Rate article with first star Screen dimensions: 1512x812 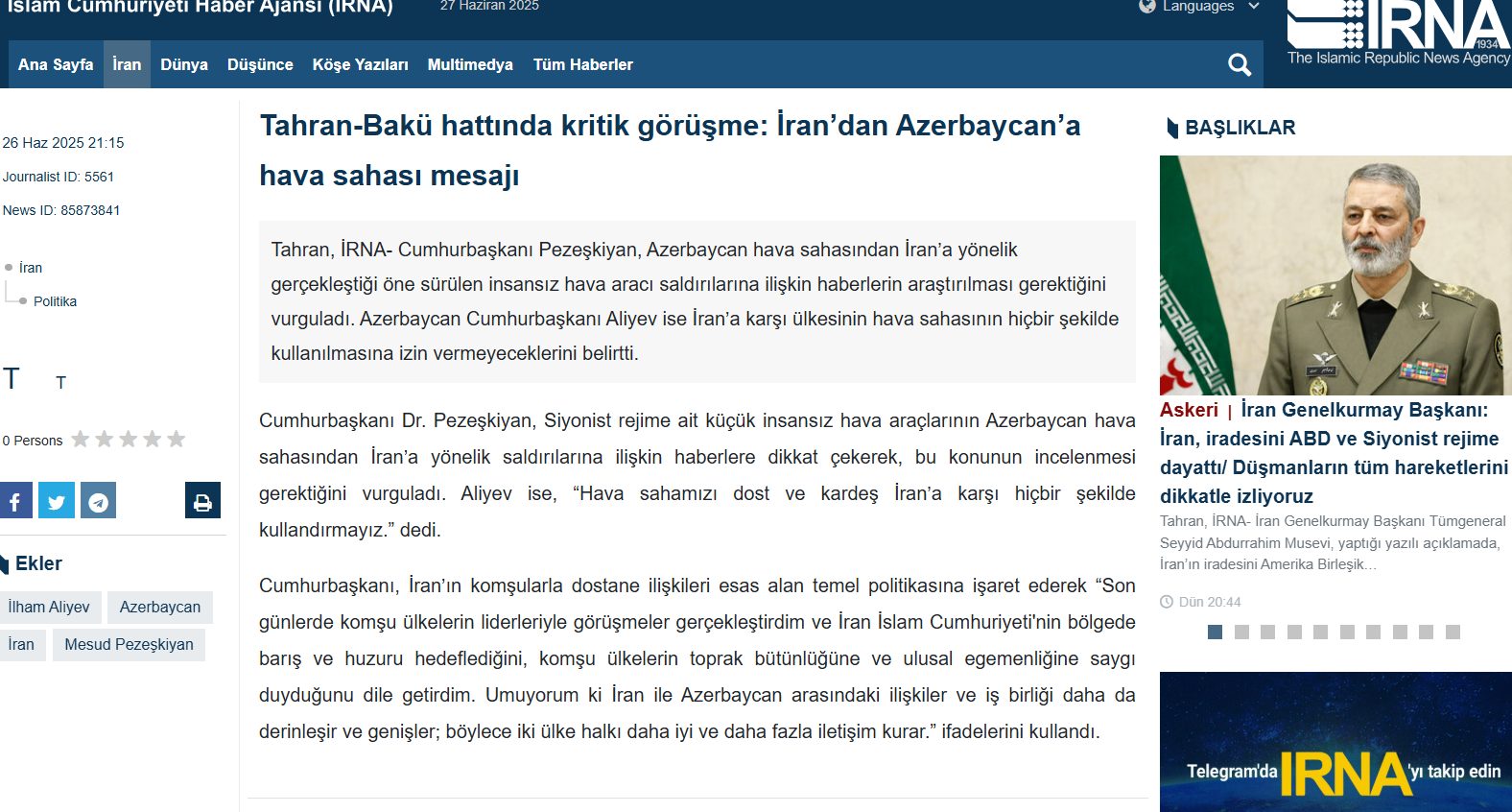tap(81, 439)
